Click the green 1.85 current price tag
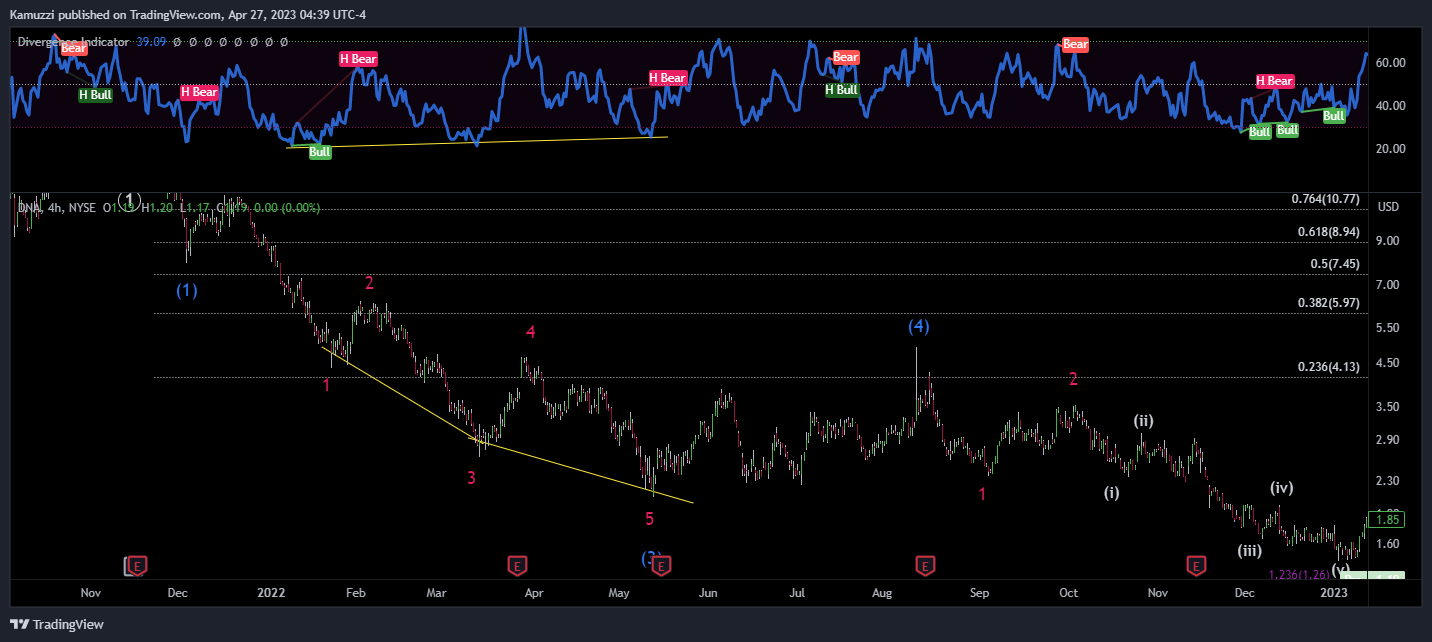 1387,520
